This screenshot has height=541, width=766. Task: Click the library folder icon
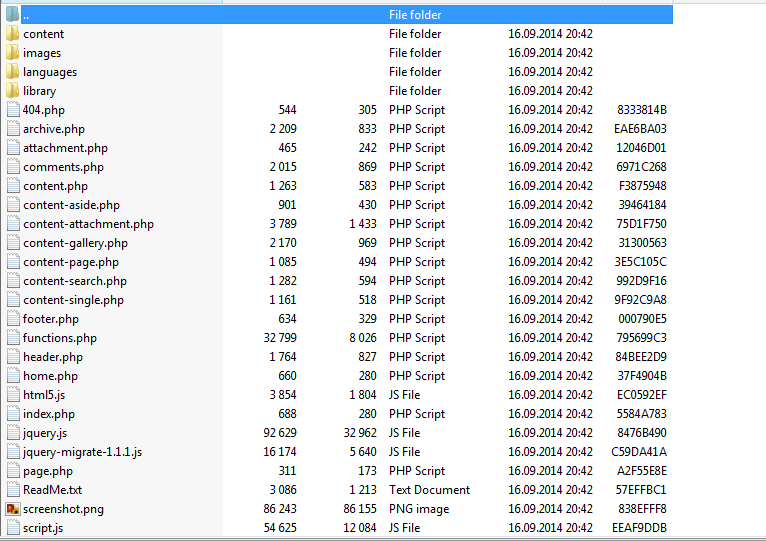pyautogui.click(x=12, y=91)
